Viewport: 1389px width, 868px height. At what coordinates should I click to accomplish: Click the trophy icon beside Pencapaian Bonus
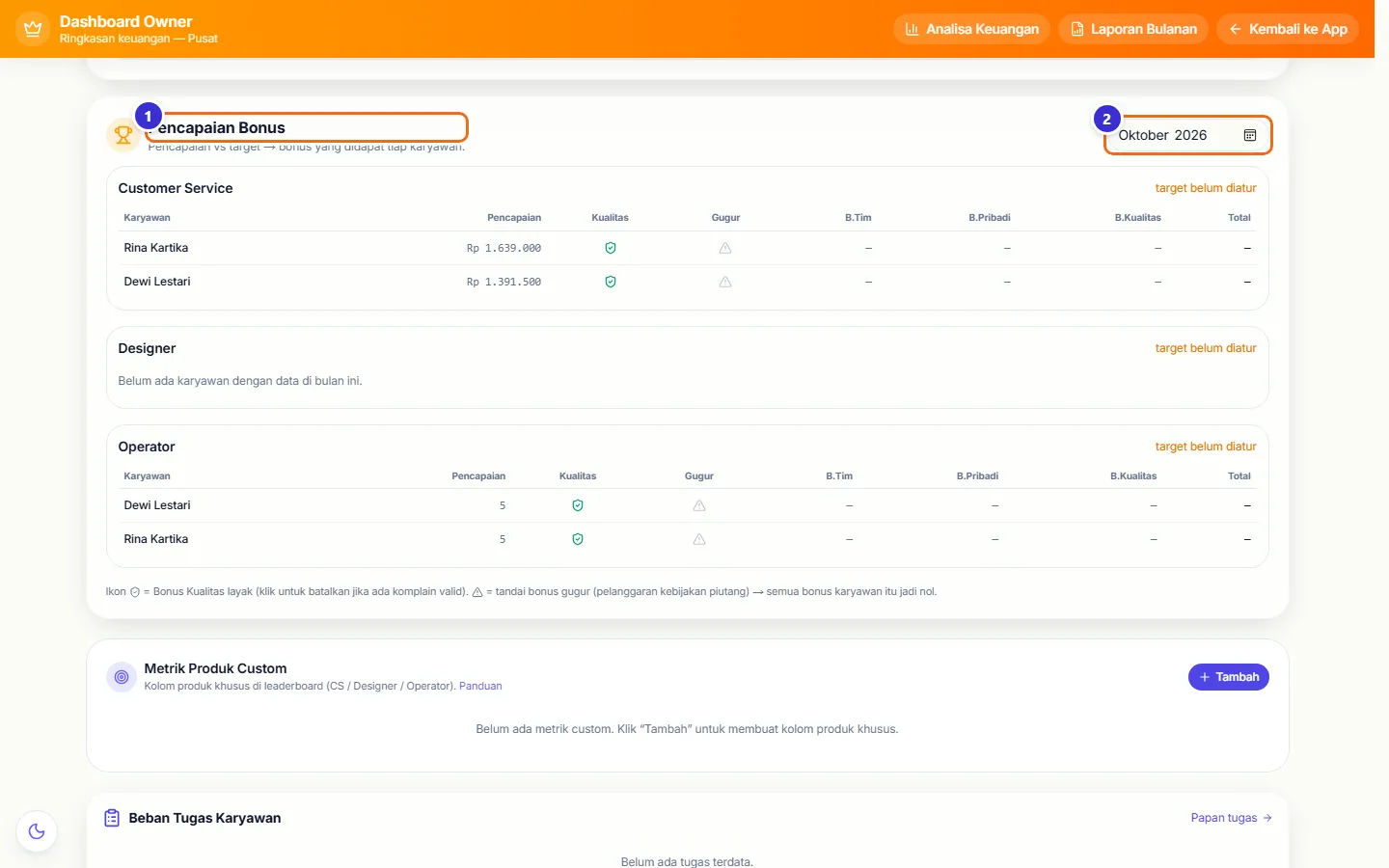coord(123,135)
